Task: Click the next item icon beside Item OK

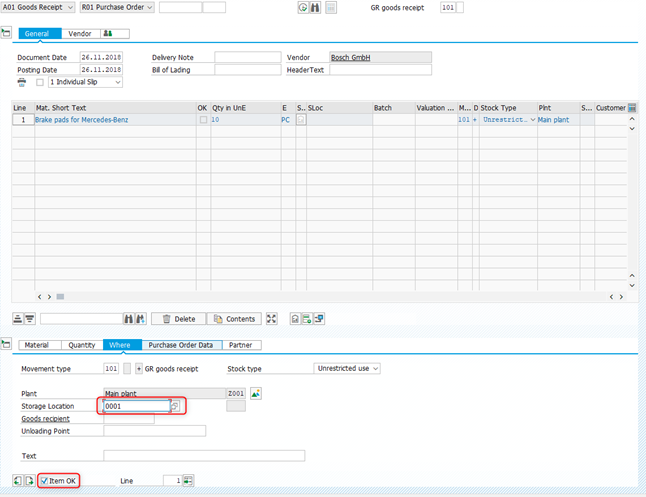Action: [x=29, y=481]
